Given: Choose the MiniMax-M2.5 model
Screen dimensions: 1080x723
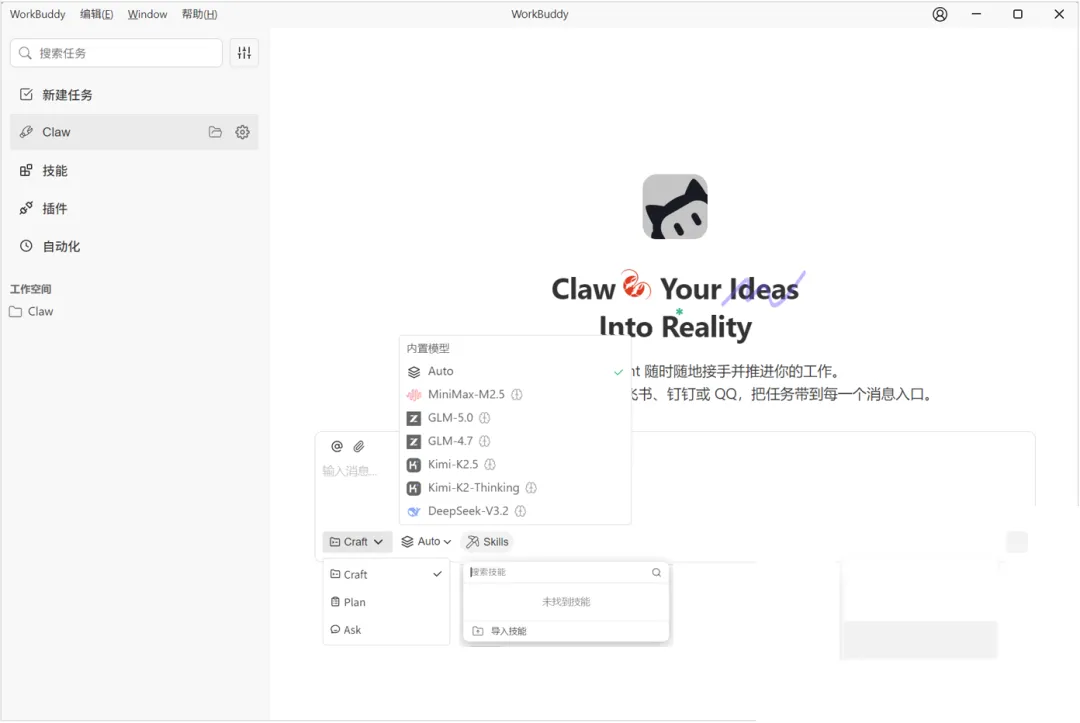Looking at the screenshot, I should tap(515, 395).
